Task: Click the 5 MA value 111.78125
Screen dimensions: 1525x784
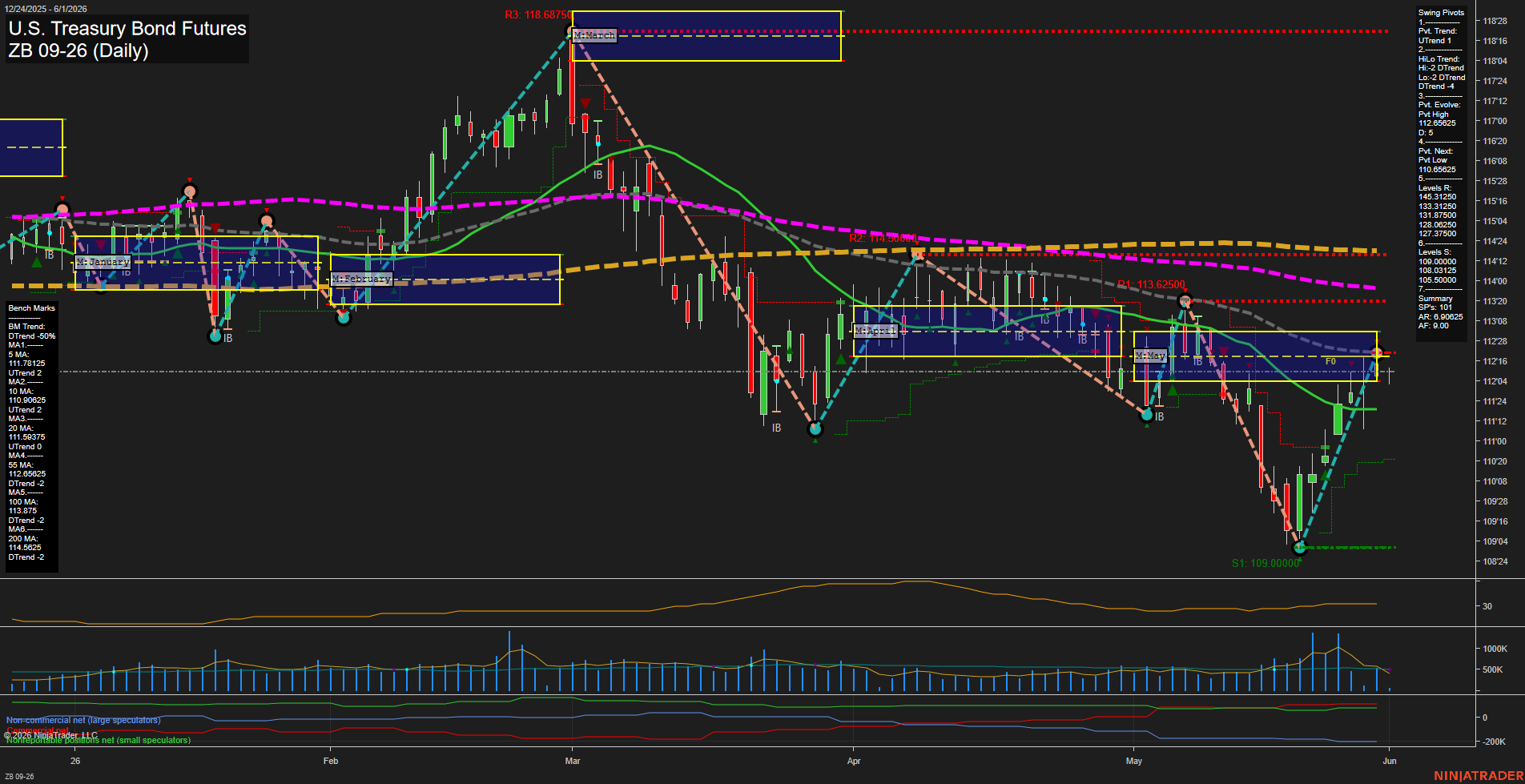Action: 26,364
